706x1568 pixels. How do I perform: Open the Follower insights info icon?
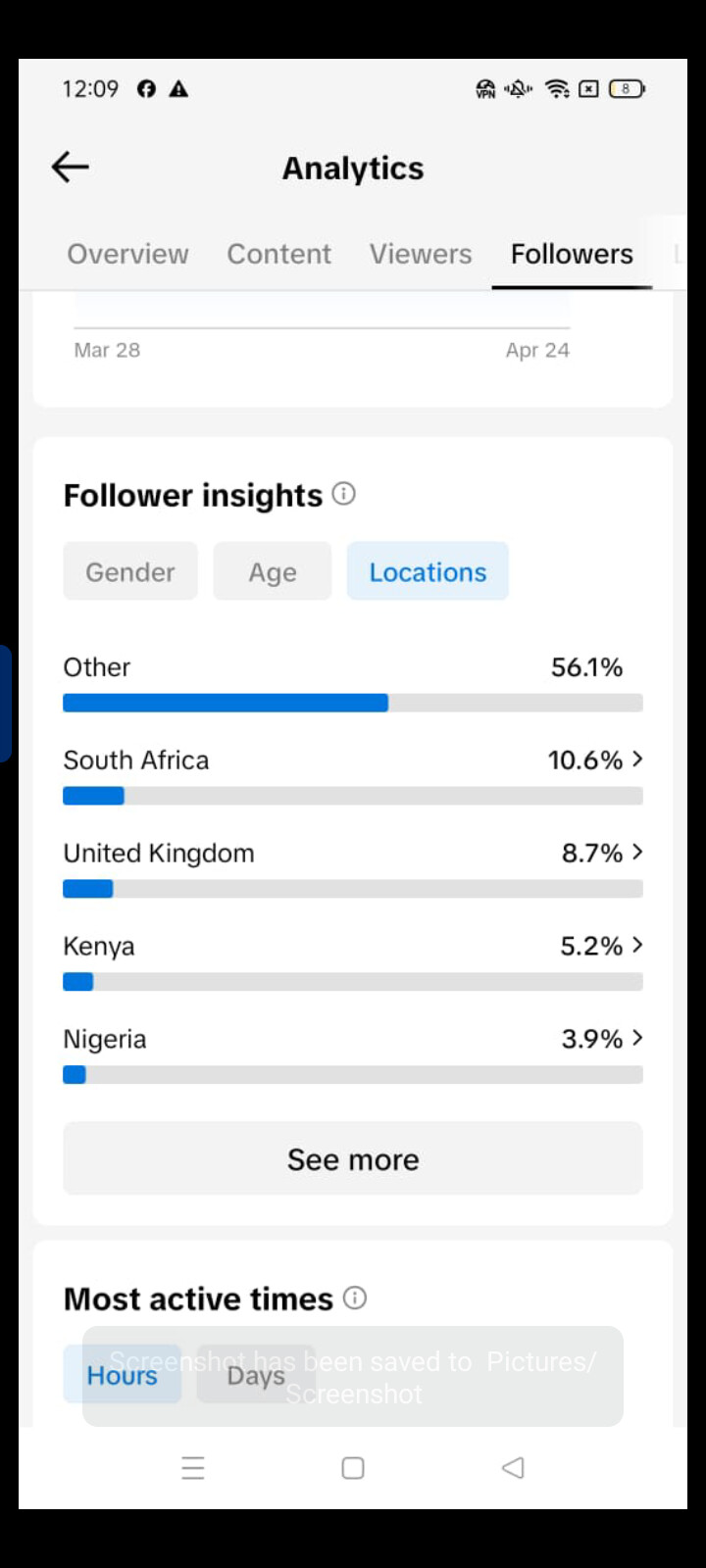click(343, 493)
